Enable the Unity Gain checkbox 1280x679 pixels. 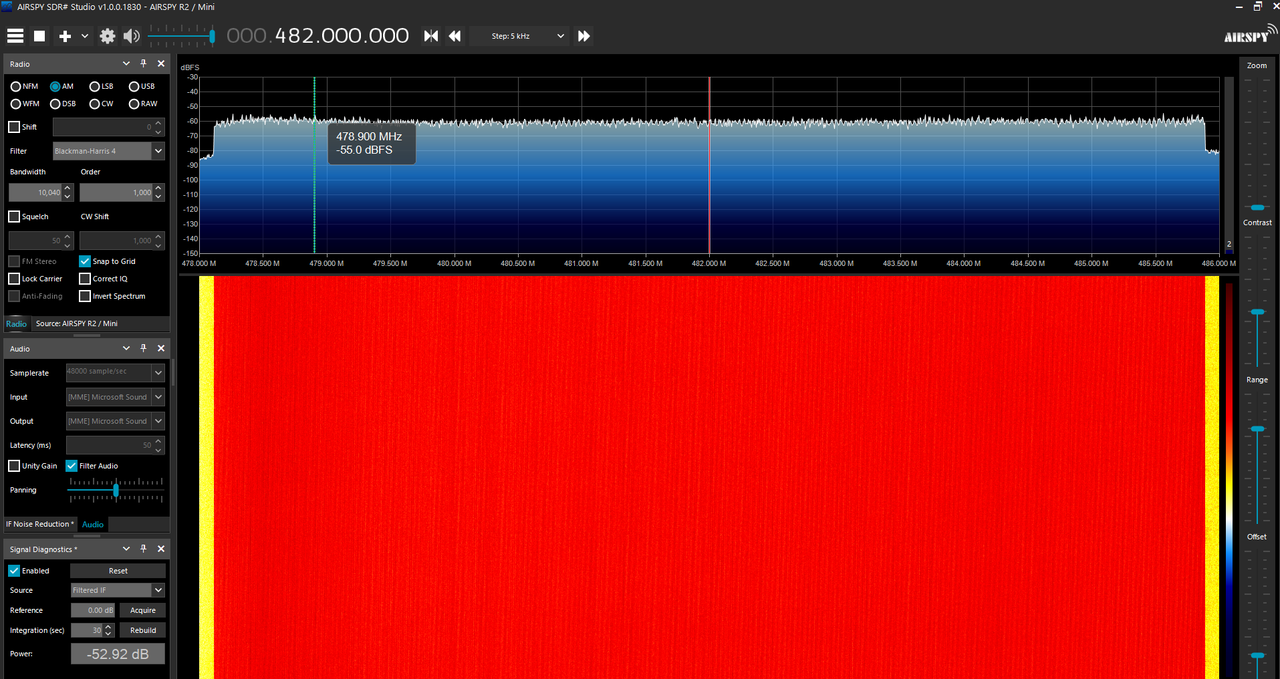coord(14,466)
